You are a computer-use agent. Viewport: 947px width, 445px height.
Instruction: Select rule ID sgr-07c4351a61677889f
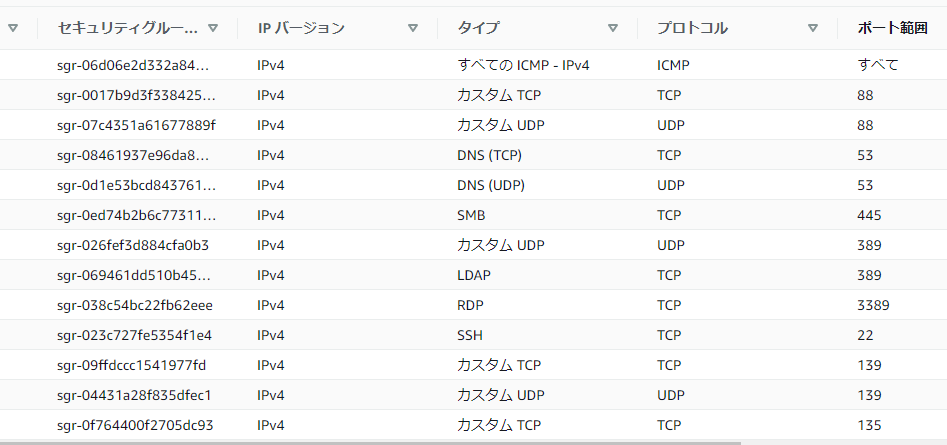click(x=136, y=125)
